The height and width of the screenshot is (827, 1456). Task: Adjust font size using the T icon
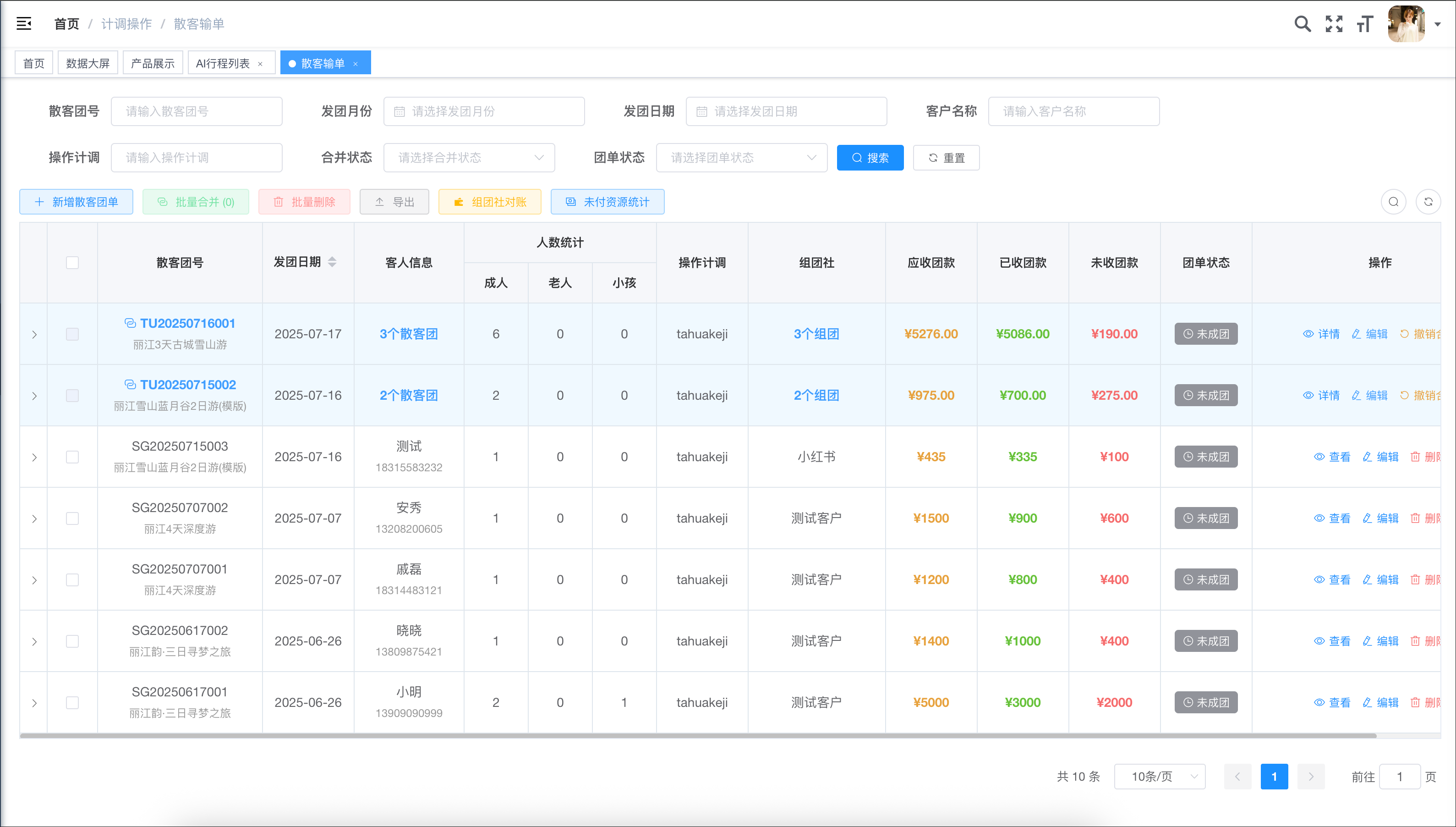click(x=1365, y=23)
